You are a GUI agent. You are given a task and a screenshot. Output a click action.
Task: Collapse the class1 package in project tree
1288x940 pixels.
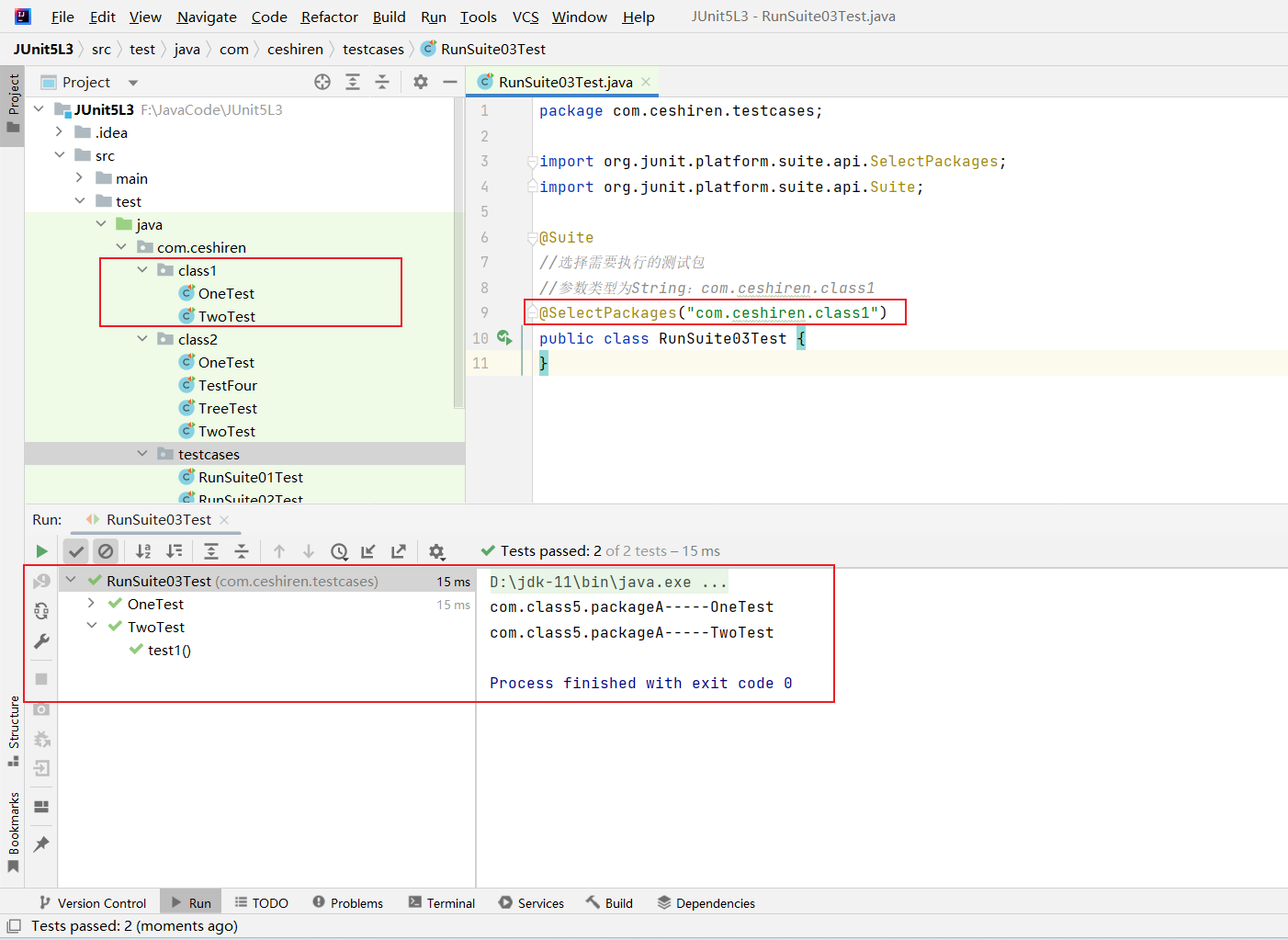142,270
